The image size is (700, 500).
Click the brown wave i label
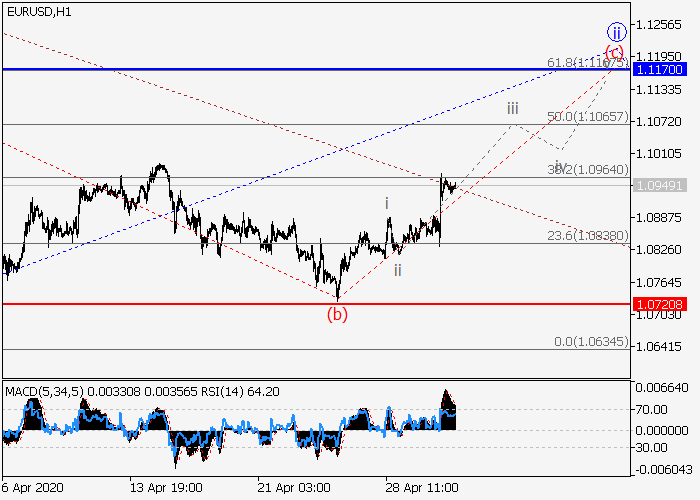387,203
